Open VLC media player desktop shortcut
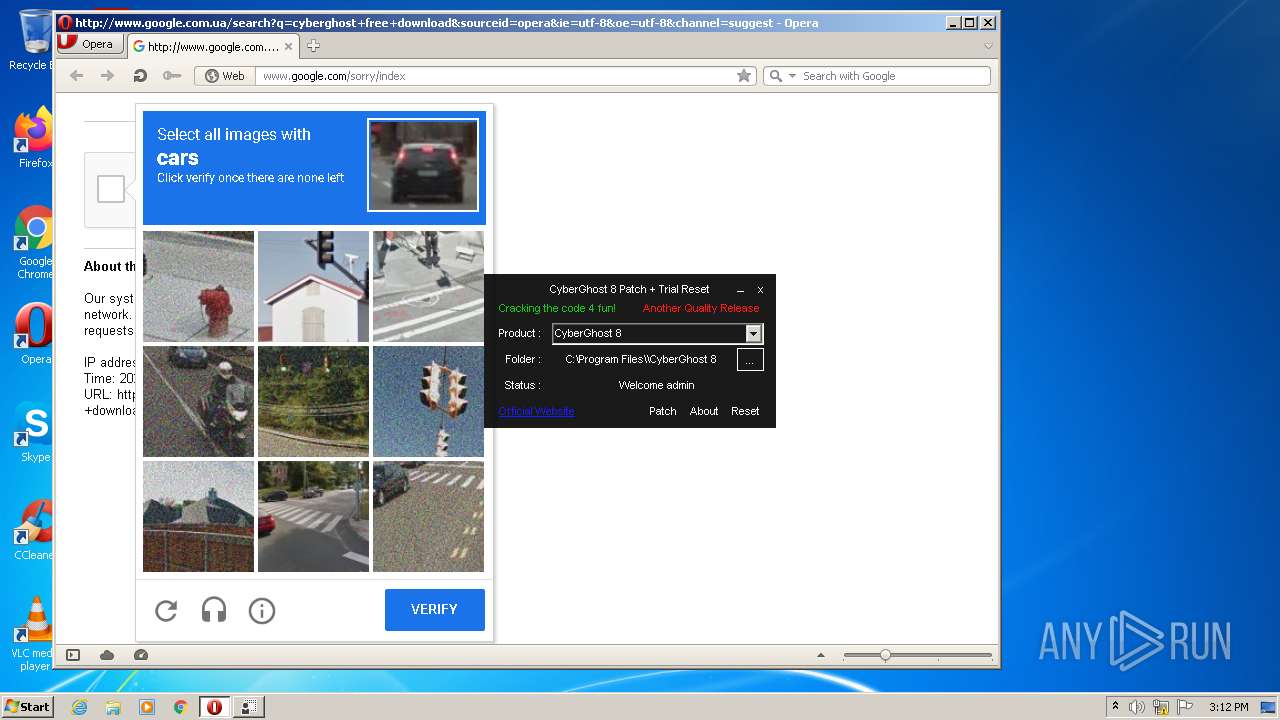The height and width of the screenshot is (720, 1280). pos(34,634)
